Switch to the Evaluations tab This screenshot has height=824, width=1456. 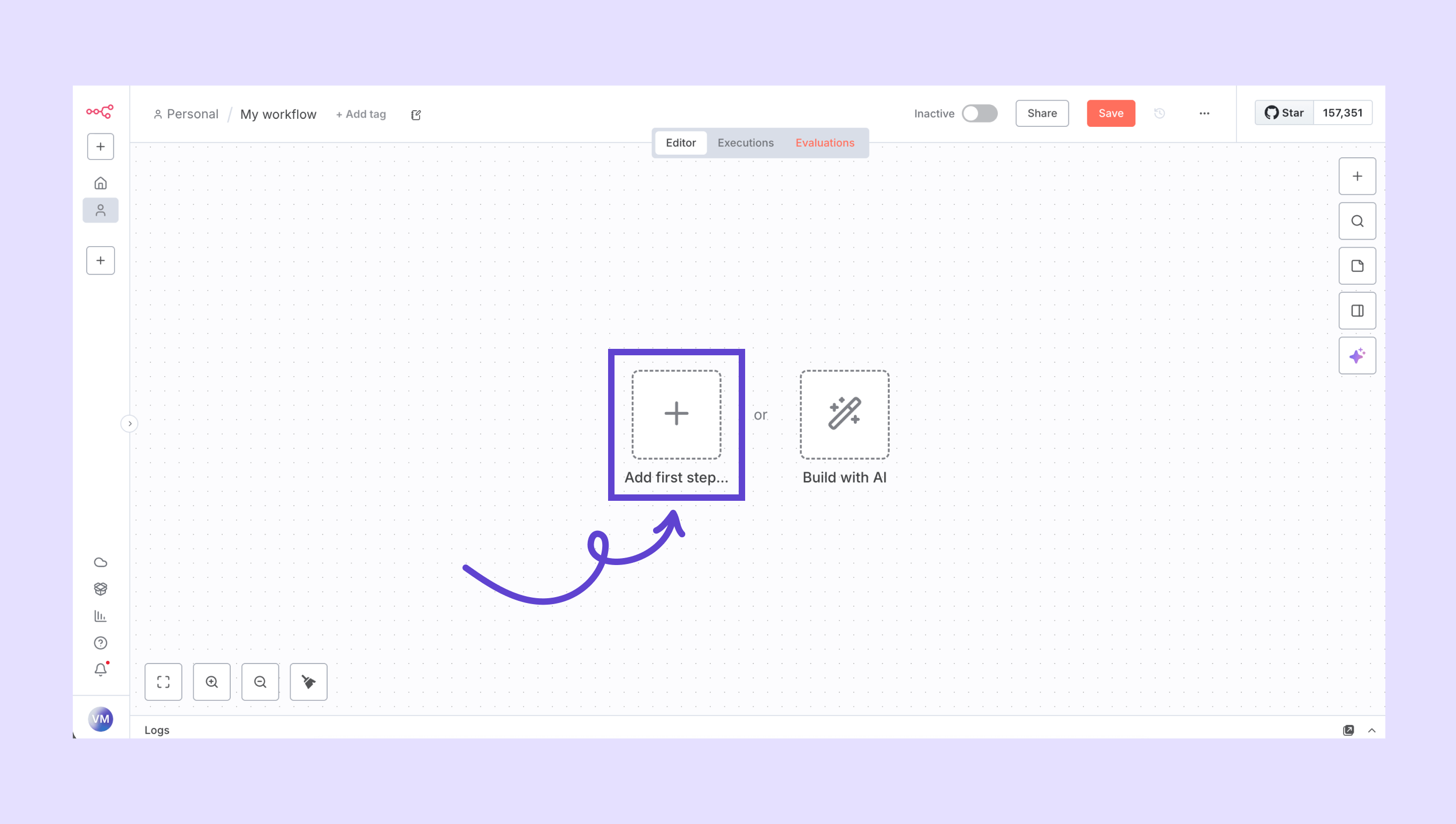[x=824, y=143]
